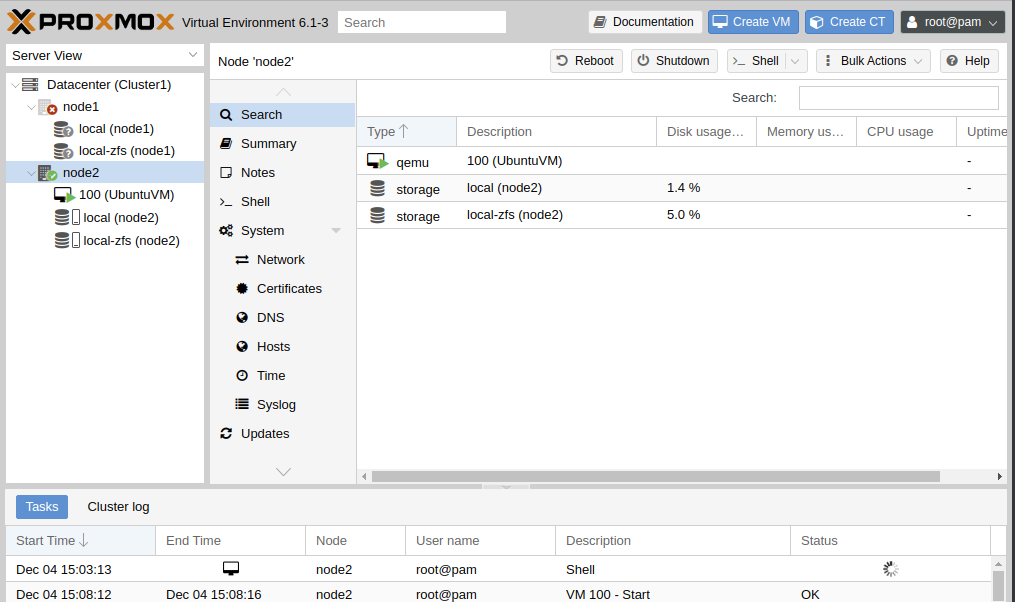Open Documentation
Screen dimensions: 1015x602
click(x=645, y=22)
